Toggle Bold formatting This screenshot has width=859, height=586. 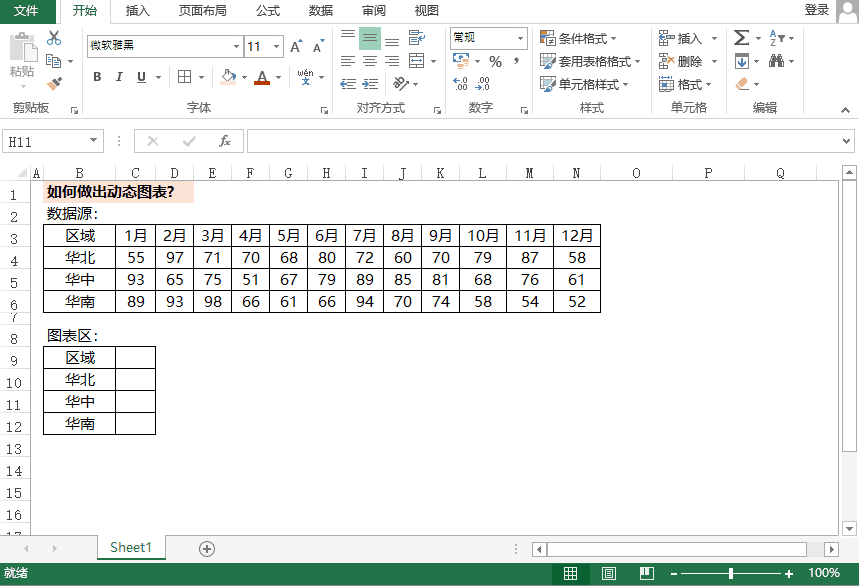97,77
